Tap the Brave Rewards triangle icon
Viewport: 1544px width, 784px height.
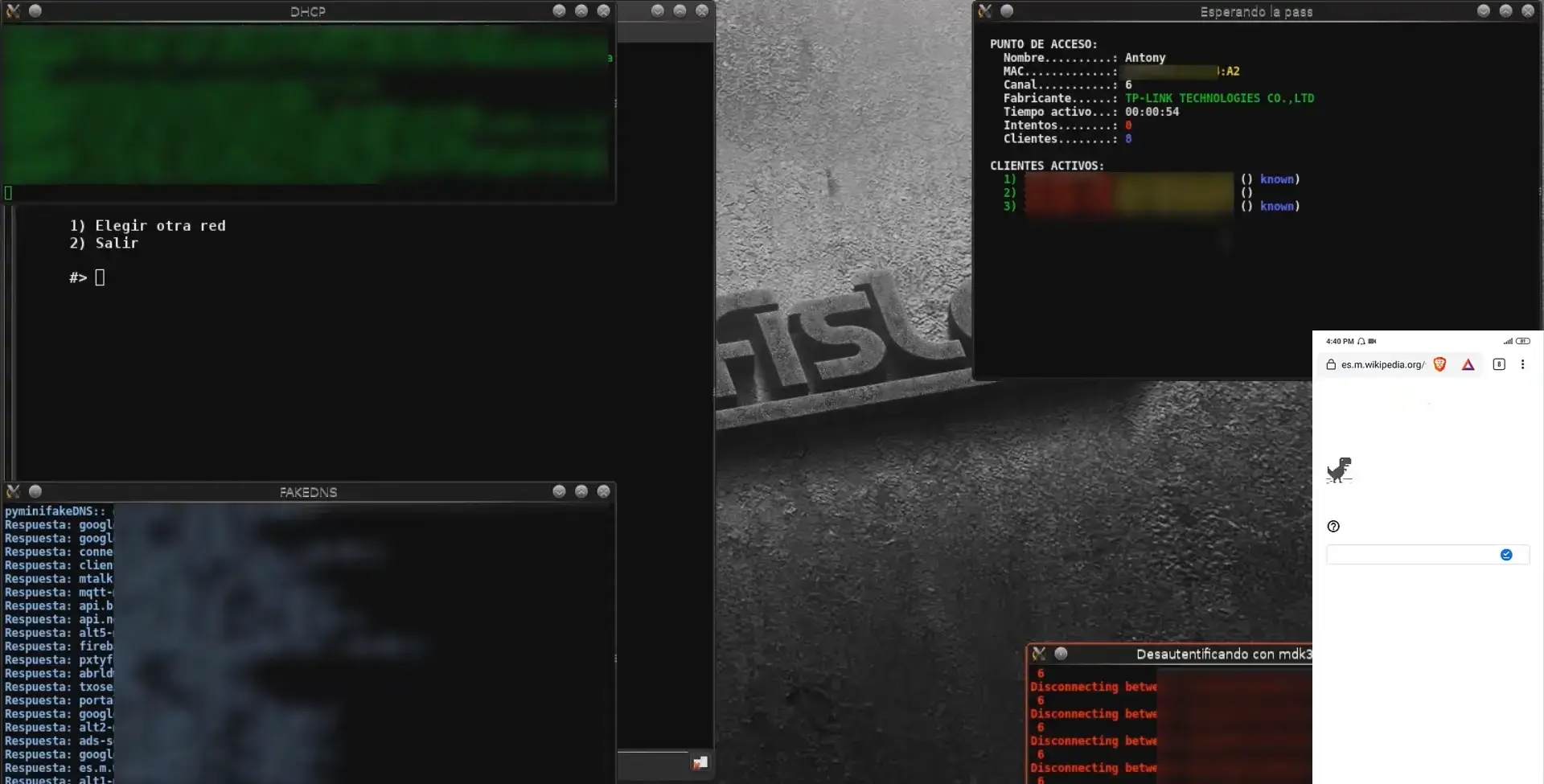click(x=1468, y=364)
